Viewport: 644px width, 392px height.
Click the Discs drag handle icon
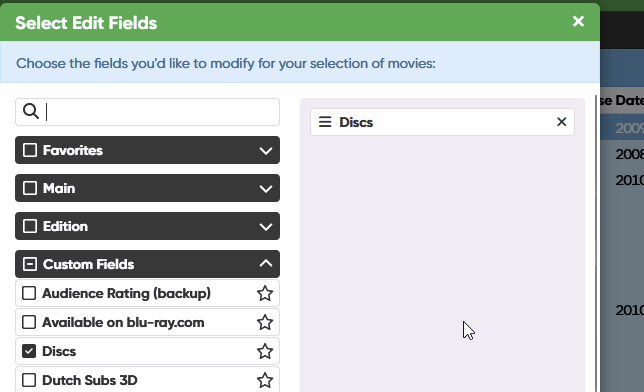pyautogui.click(x=325, y=122)
